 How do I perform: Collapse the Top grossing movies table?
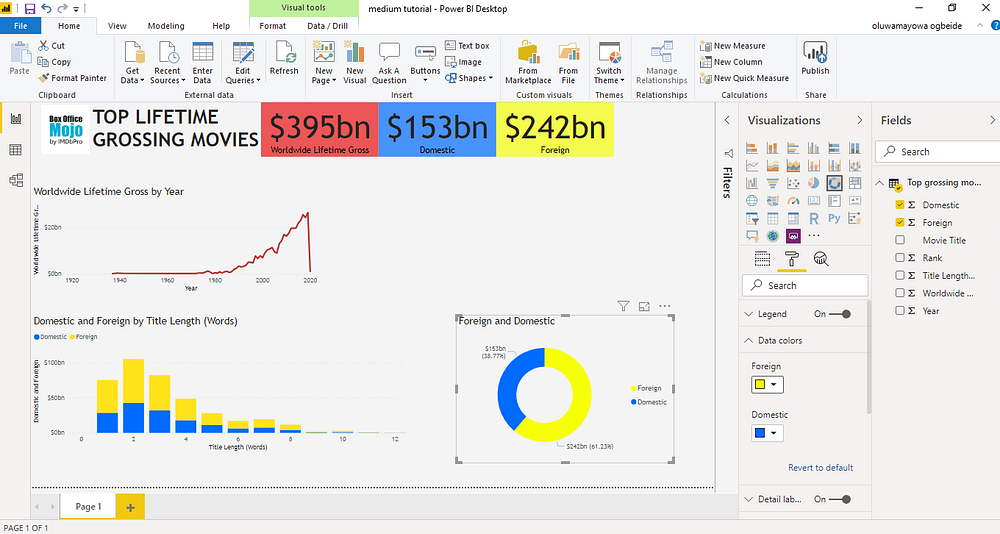click(x=879, y=183)
